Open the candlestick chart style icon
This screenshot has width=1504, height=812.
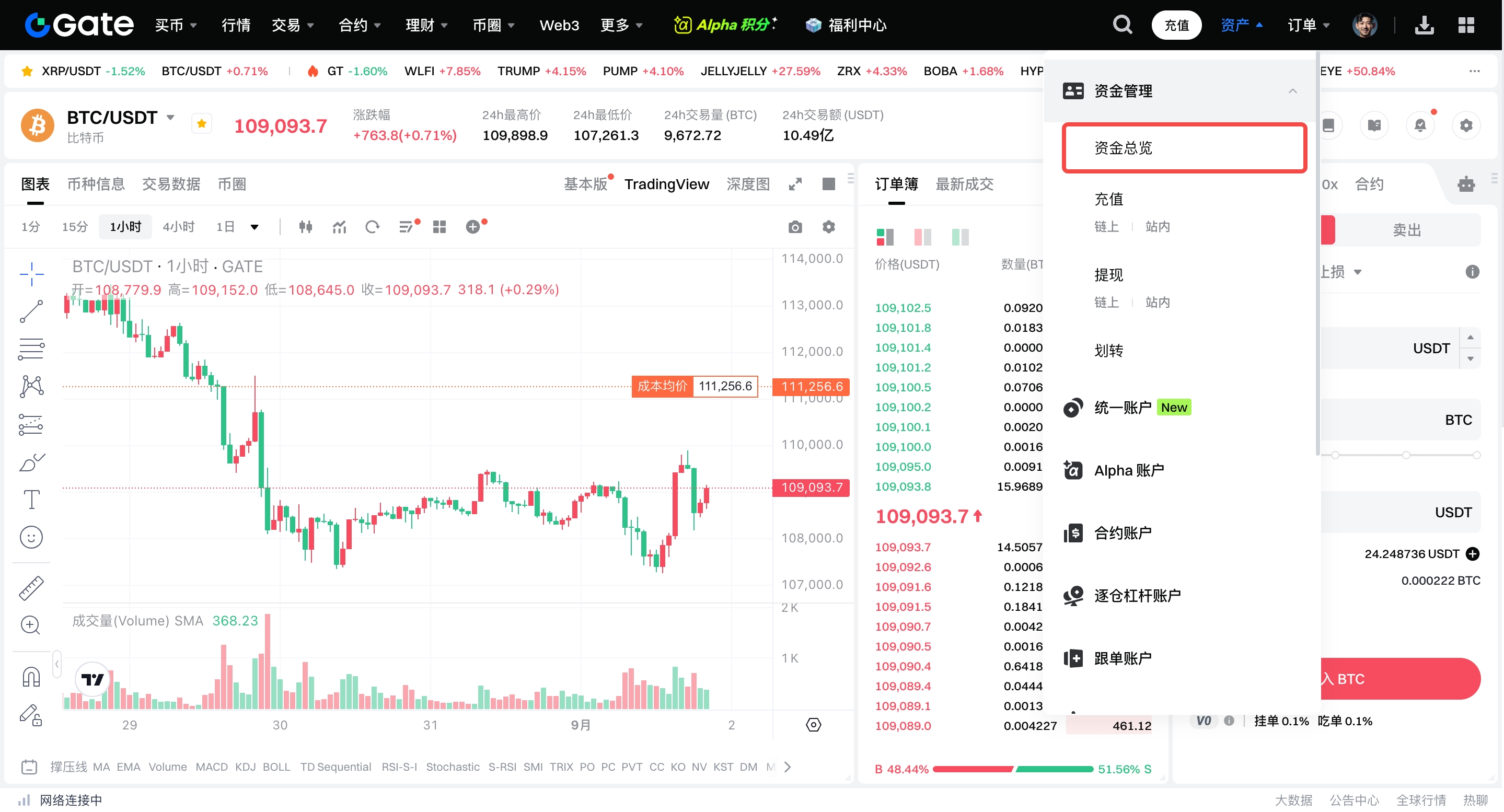[305, 226]
